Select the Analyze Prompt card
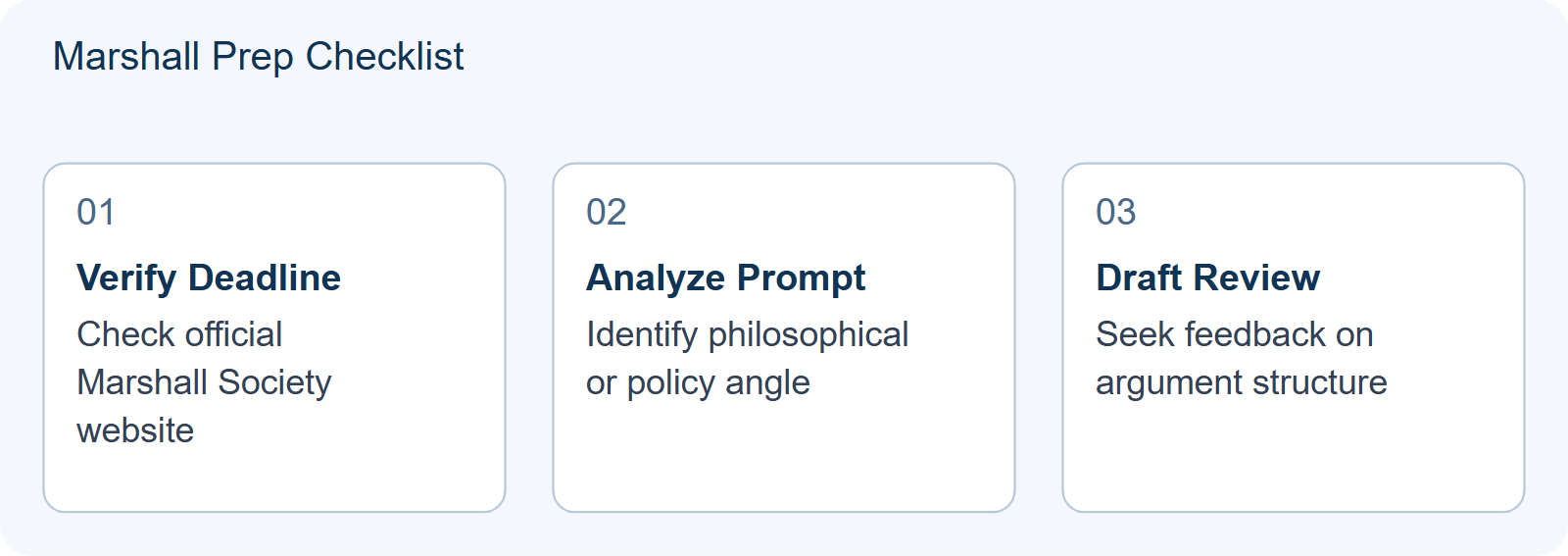This screenshot has width=1568, height=556. tap(784, 337)
